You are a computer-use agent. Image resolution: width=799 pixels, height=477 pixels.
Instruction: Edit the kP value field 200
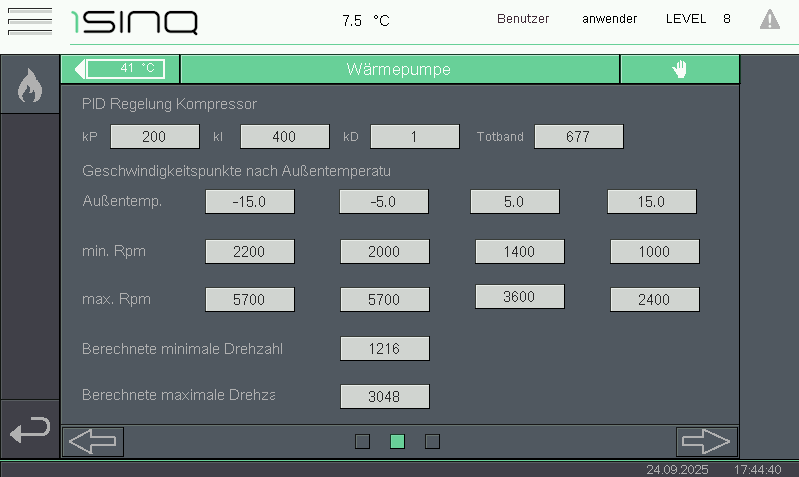point(154,136)
